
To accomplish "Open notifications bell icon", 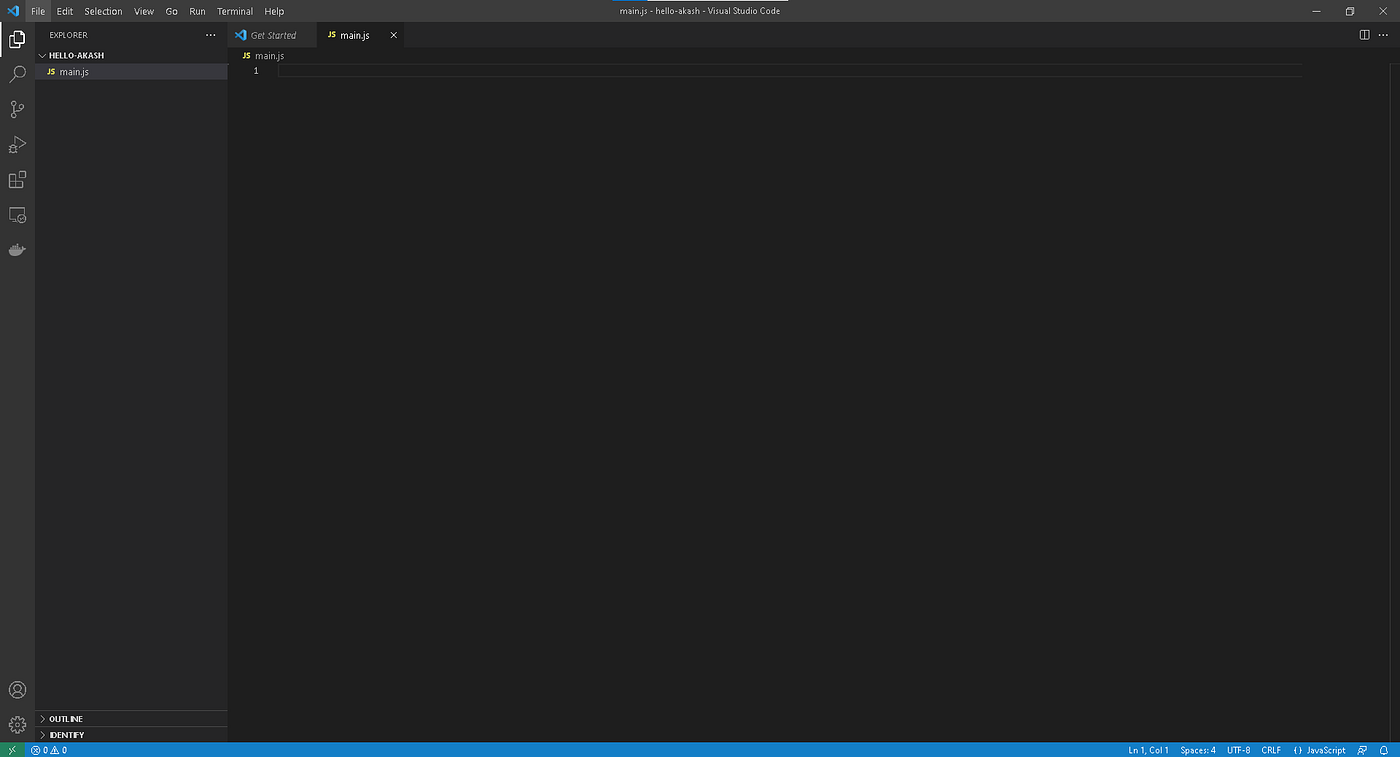I will pos(1385,750).
